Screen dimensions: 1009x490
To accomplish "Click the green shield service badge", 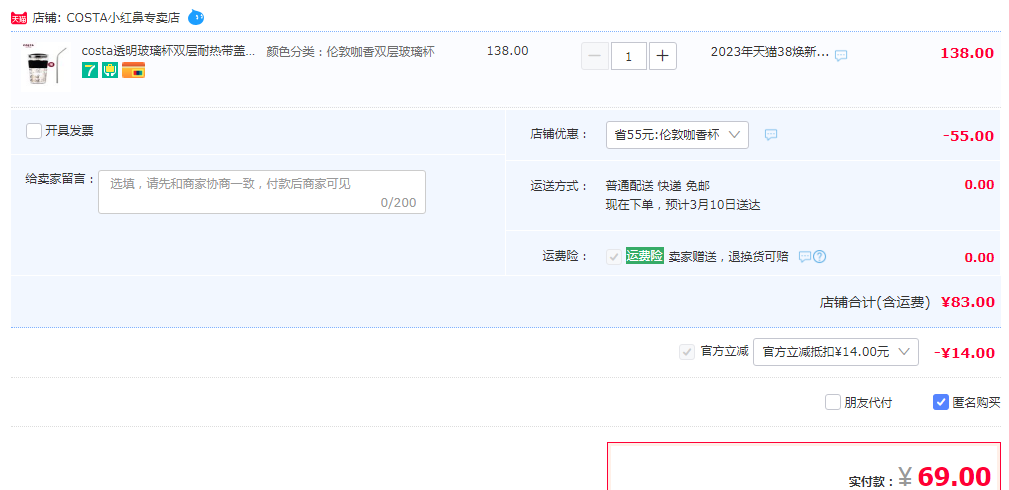I will click(110, 70).
